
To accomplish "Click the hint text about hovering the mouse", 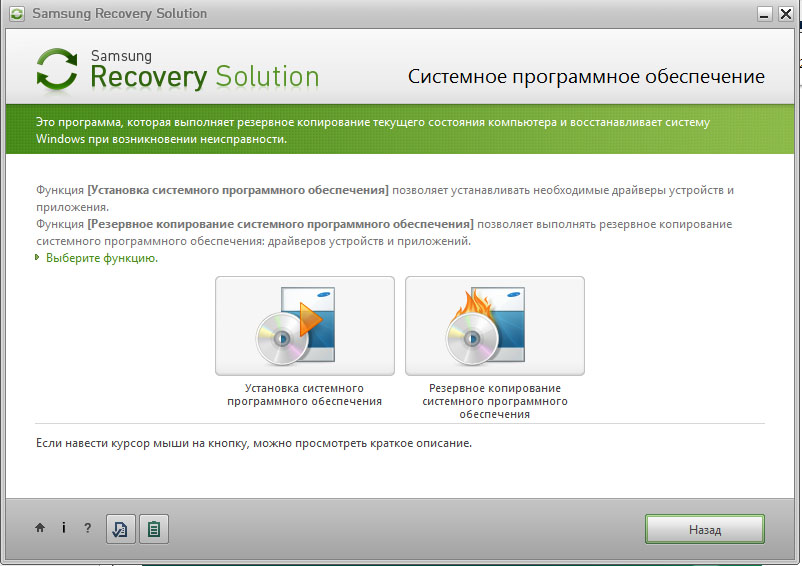I will [x=254, y=443].
